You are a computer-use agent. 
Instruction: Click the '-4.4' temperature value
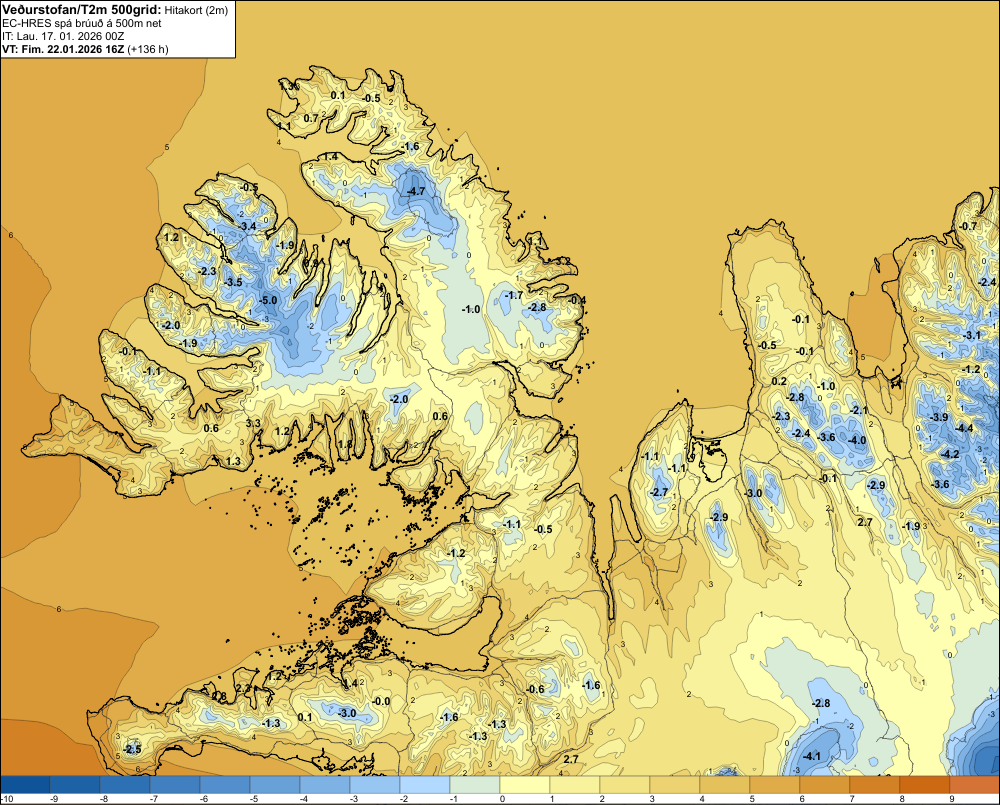point(964,428)
